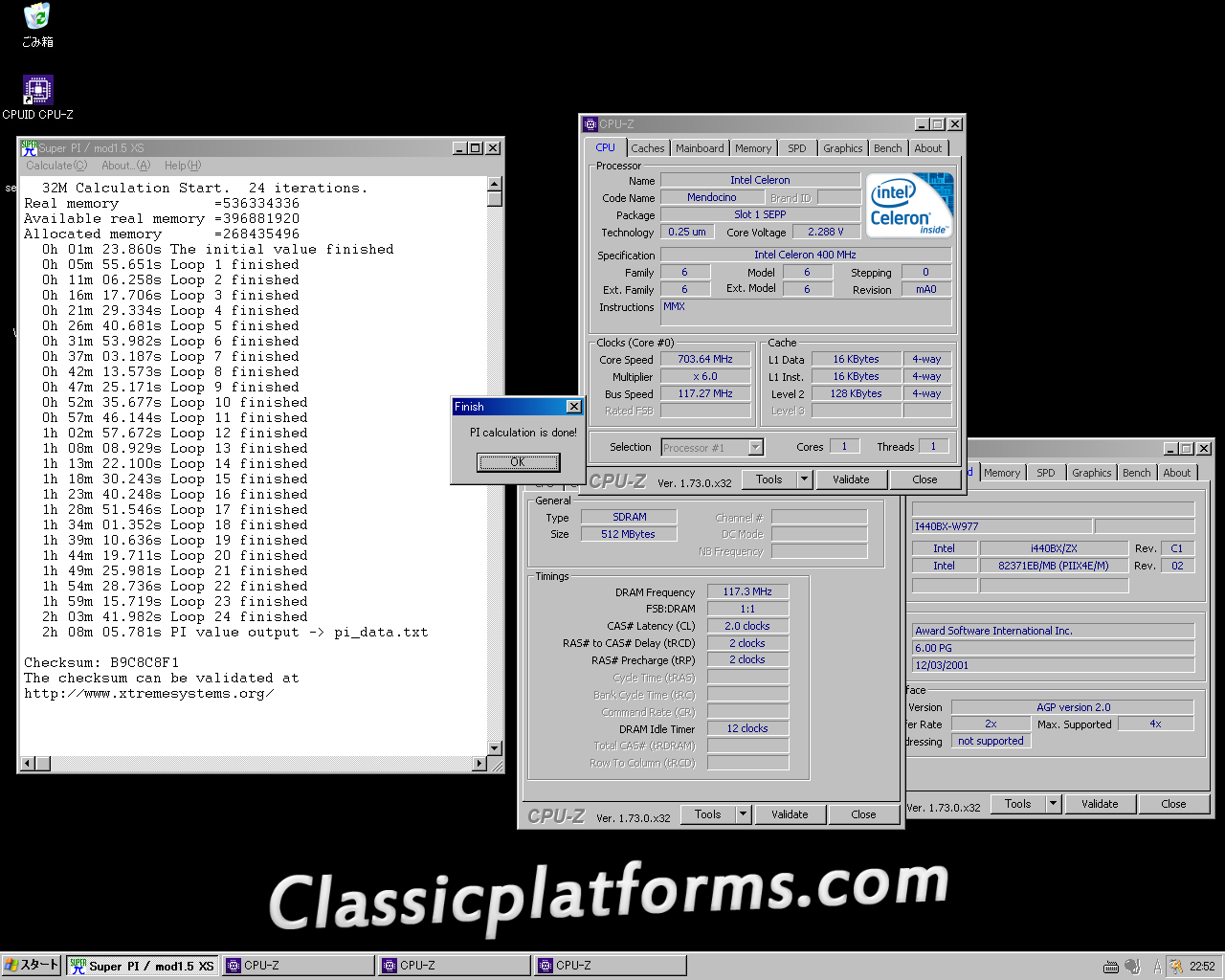Select Memory tab in mainboard CPU-Z window
This screenshot has width=1225, height=980.
click(1002, 473)
